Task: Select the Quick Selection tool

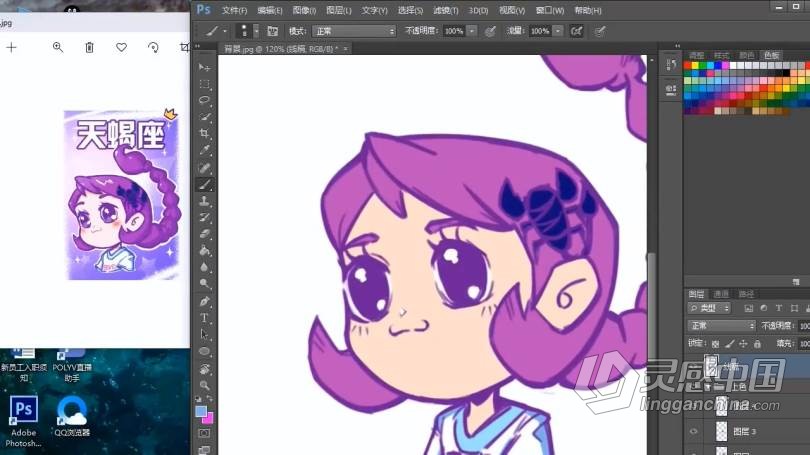Action: (x=205, y=117)
